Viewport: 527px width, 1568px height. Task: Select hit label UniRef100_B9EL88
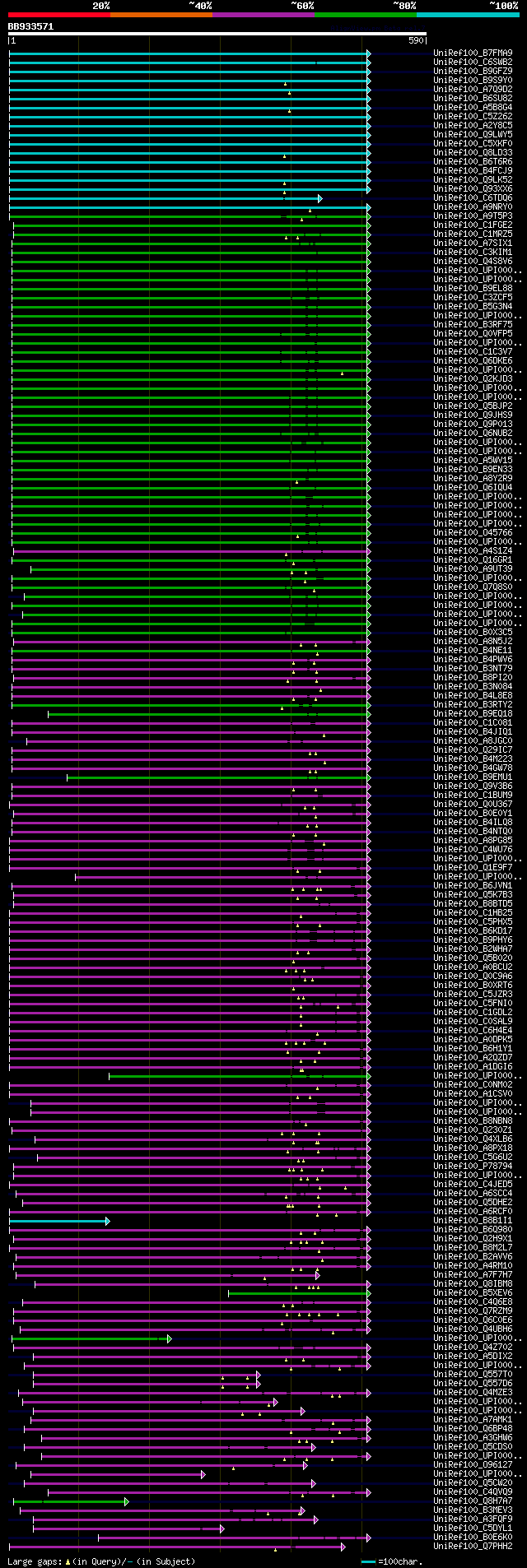473,289
